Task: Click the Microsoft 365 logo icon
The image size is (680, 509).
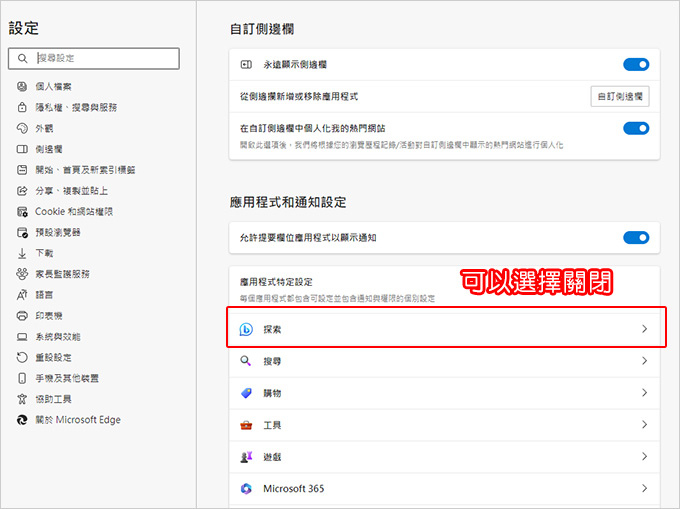Action: click(x=246, y=489)
